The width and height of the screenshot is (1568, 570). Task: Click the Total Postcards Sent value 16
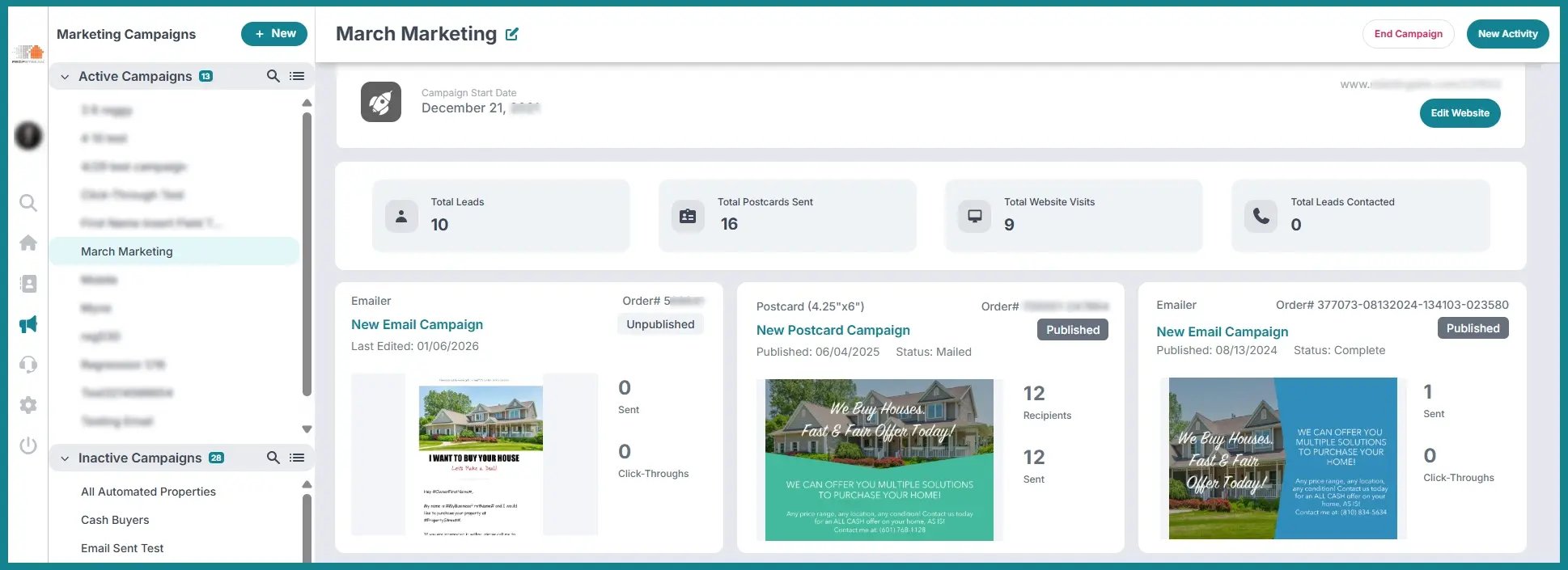click(x=729, y=224)
